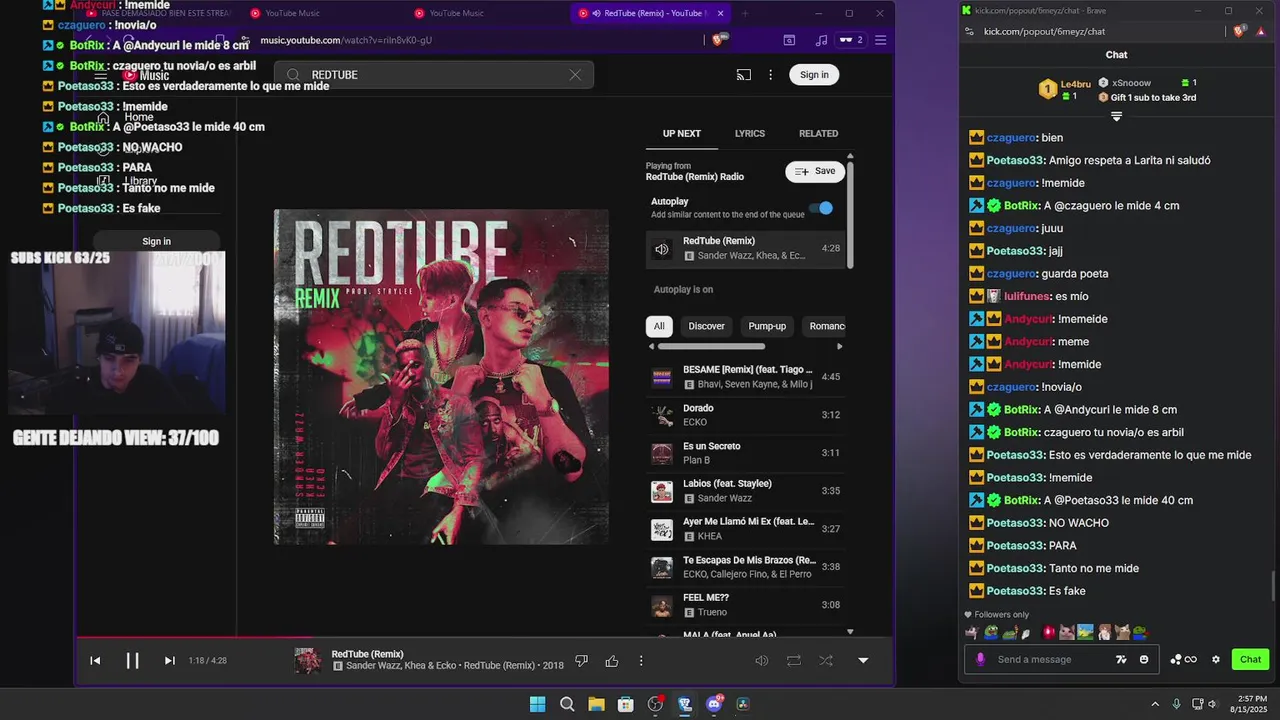Open the emoji picker in Kick chat
This screenshot has height=720, width=1280.
[1144, 659]
